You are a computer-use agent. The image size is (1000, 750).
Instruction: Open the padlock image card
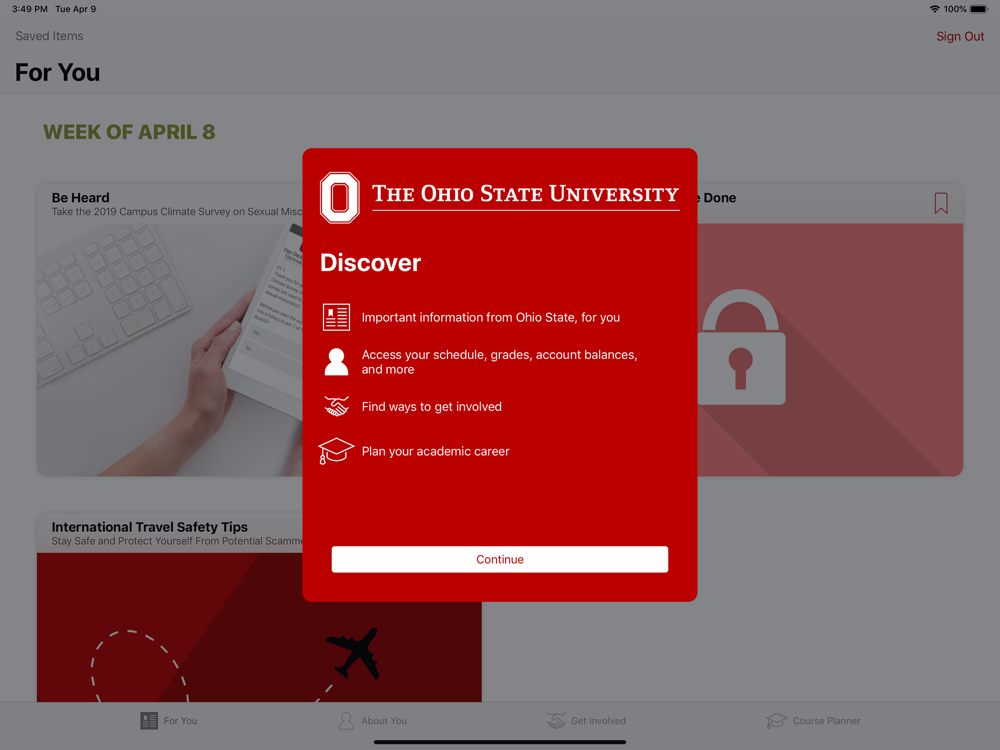[x=830, y=349]
